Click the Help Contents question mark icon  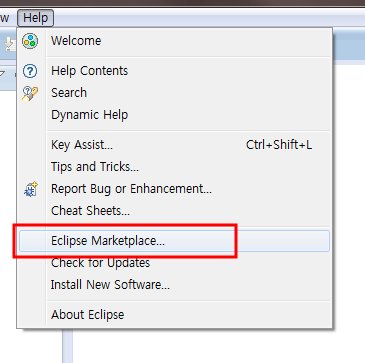pyautogui.click(x=30, y=71)
